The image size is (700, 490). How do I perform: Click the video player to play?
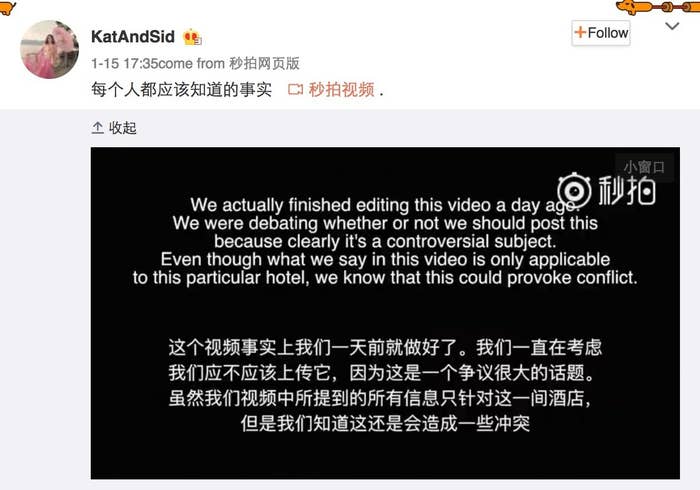(385, 313)
